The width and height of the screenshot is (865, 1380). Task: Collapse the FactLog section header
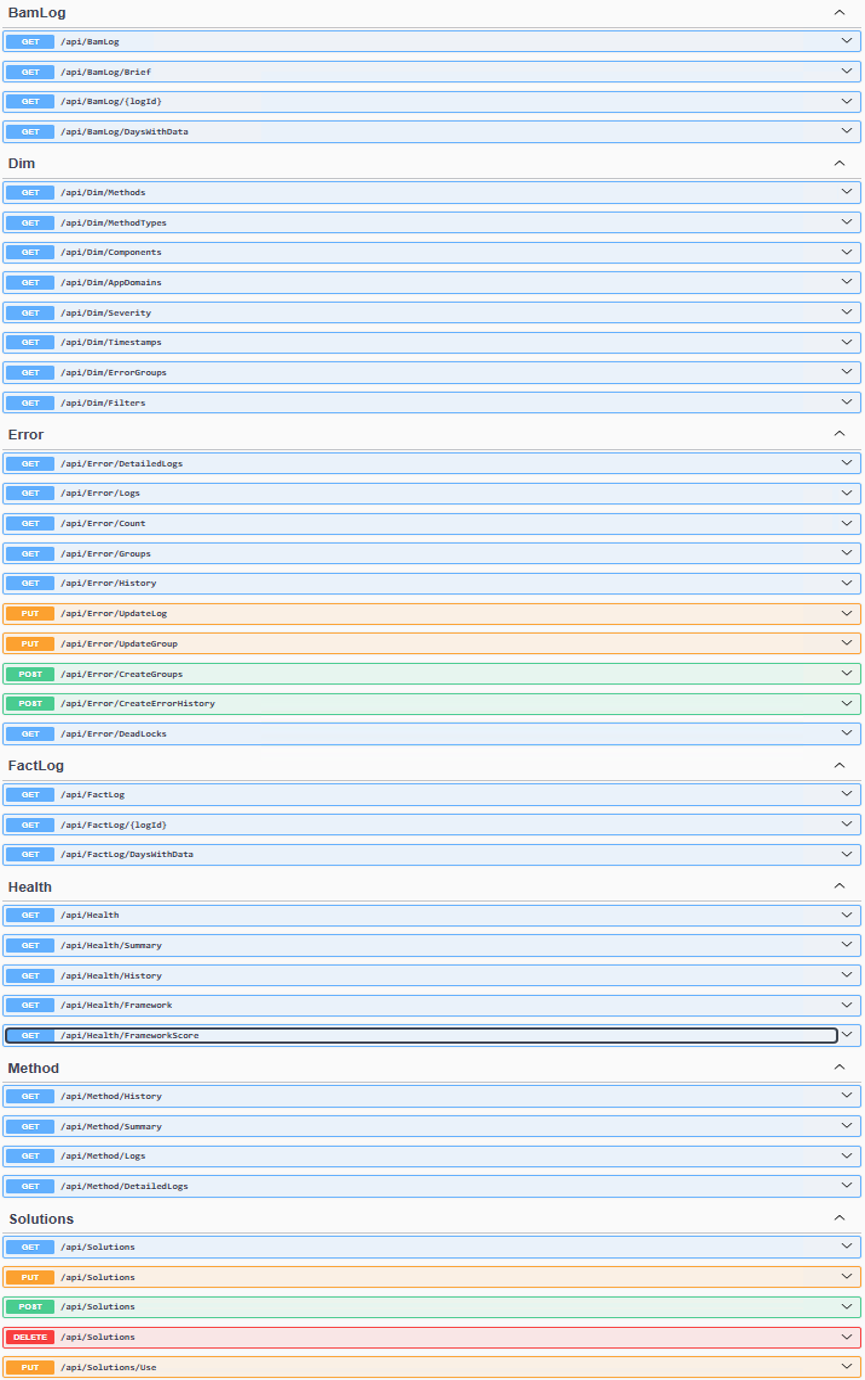432,764
